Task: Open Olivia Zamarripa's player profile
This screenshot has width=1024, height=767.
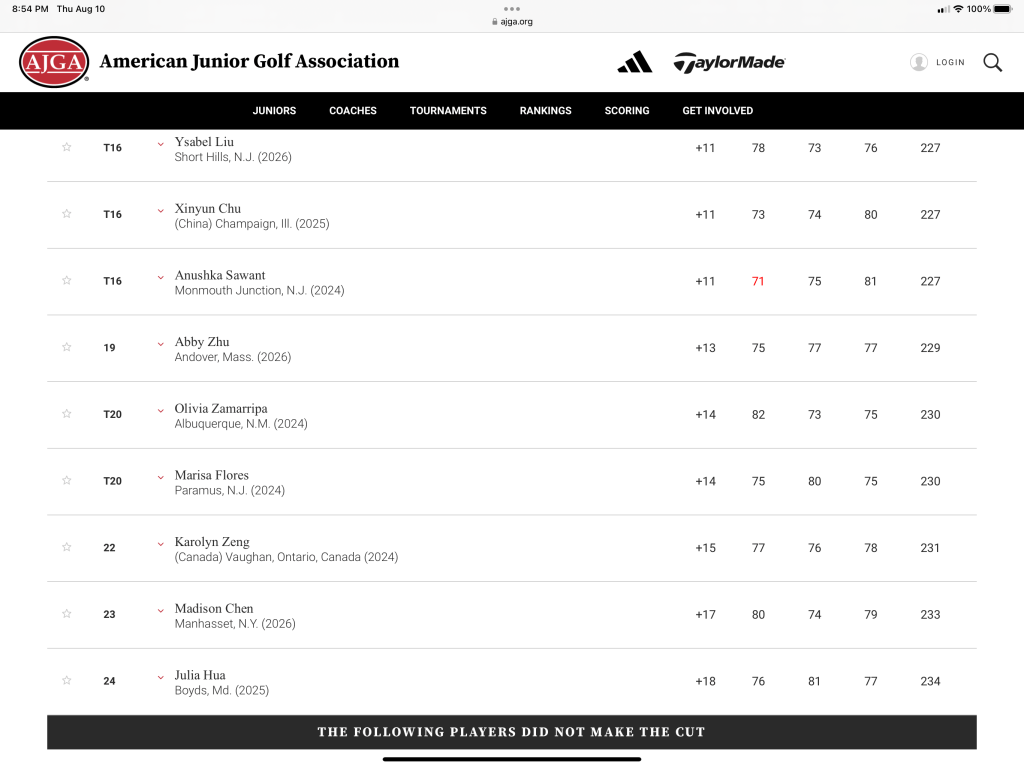Action: 221,408
